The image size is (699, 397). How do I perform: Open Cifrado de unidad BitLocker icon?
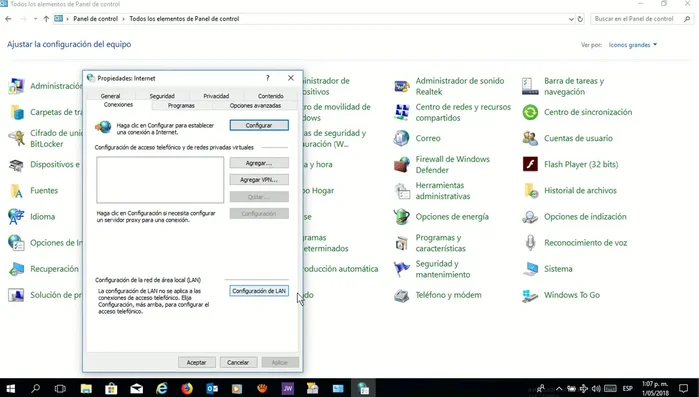pyautogui.click(x=16, y=138)
